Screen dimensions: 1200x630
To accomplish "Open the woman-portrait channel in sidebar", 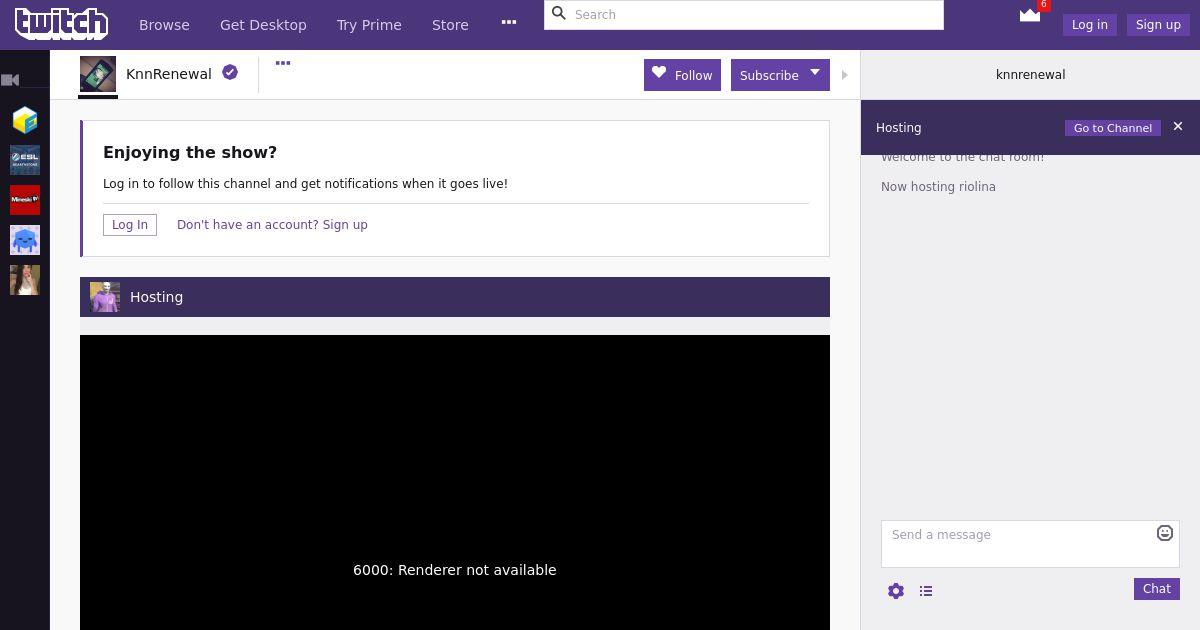I will 25,280.
